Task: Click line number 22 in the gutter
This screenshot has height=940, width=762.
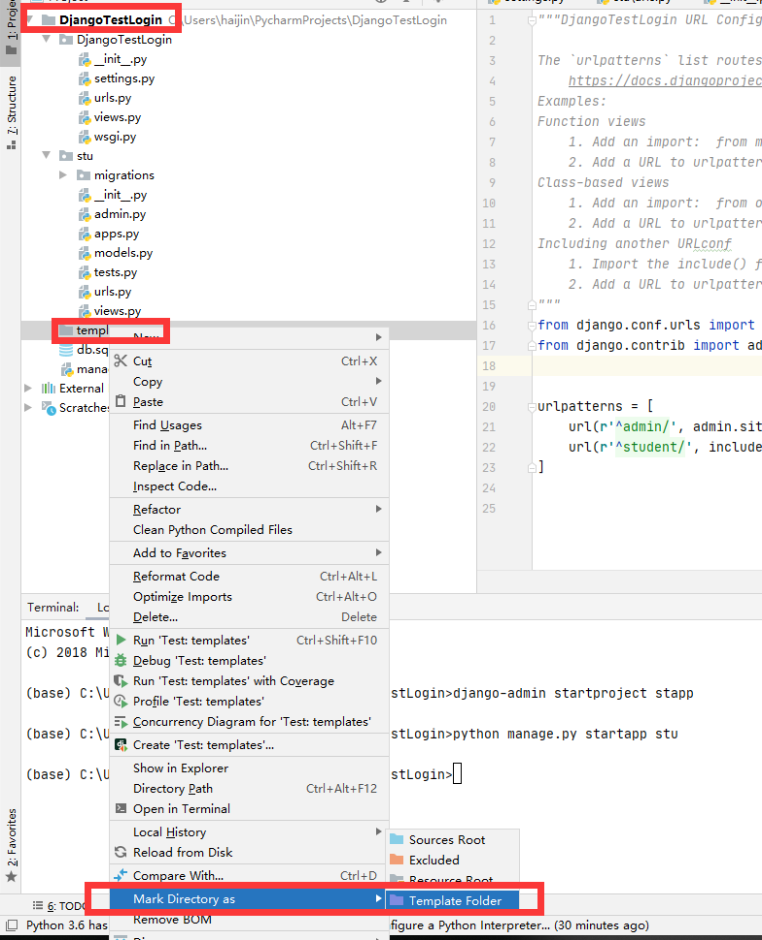Action: click(489, 447)
